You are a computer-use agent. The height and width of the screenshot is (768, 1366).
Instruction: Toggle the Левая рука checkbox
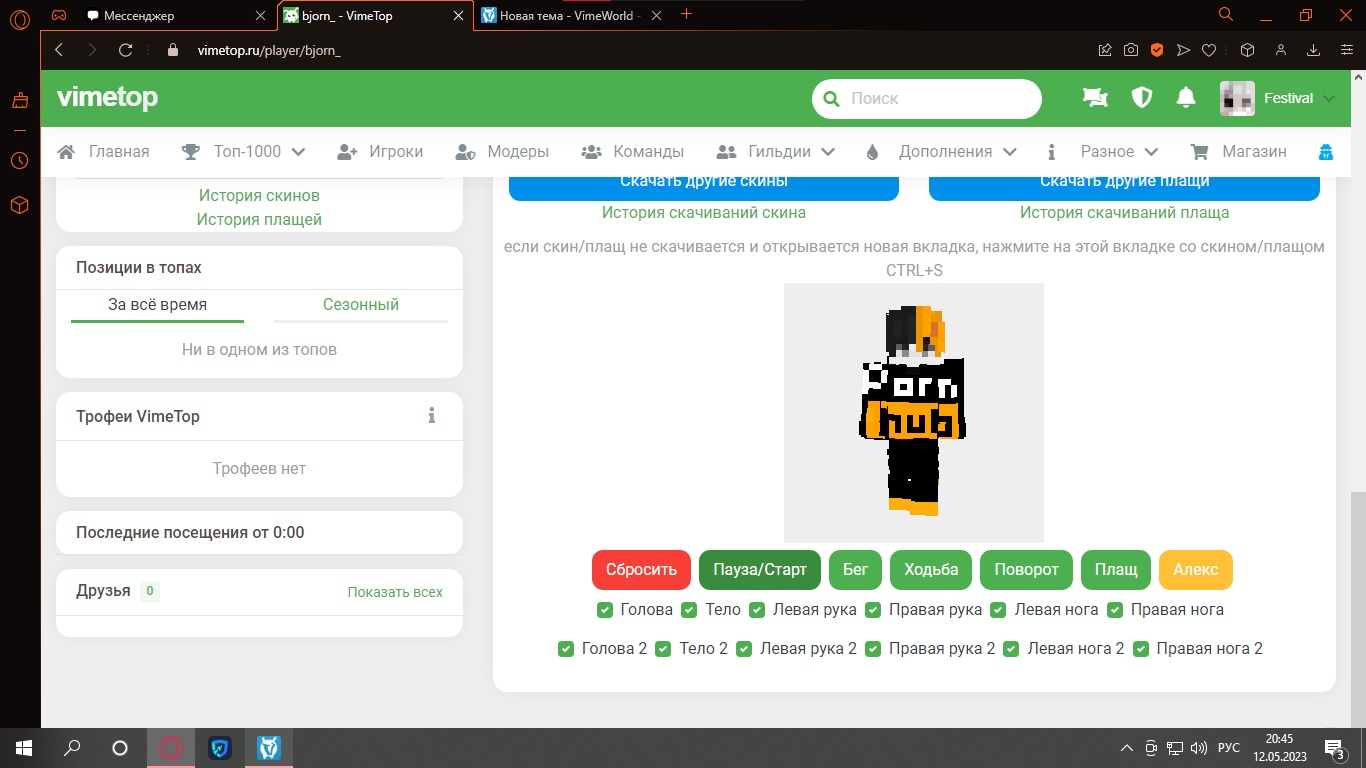tap(755, 610)
